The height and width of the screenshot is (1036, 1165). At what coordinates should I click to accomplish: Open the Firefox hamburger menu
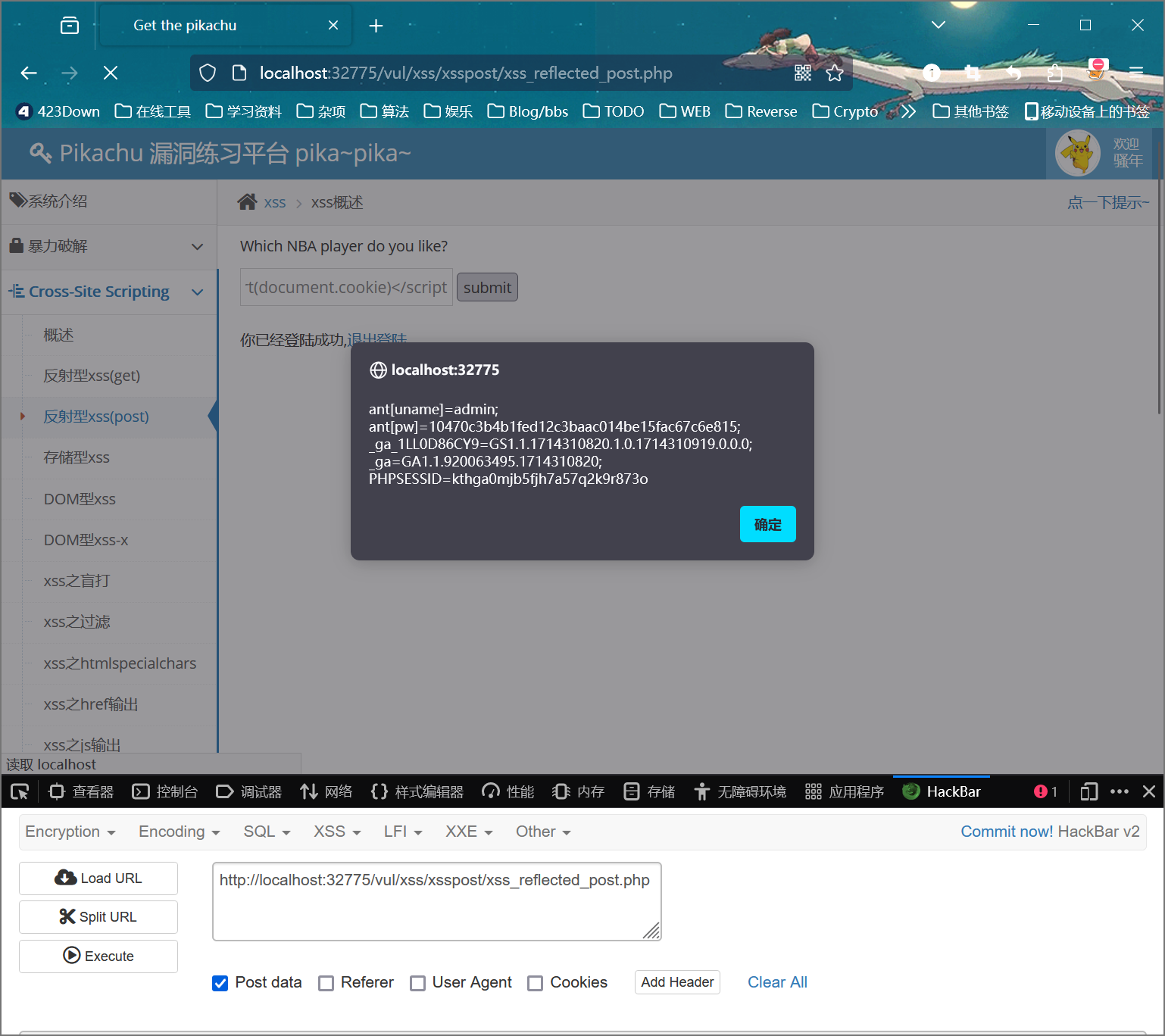click(1135, 73)
